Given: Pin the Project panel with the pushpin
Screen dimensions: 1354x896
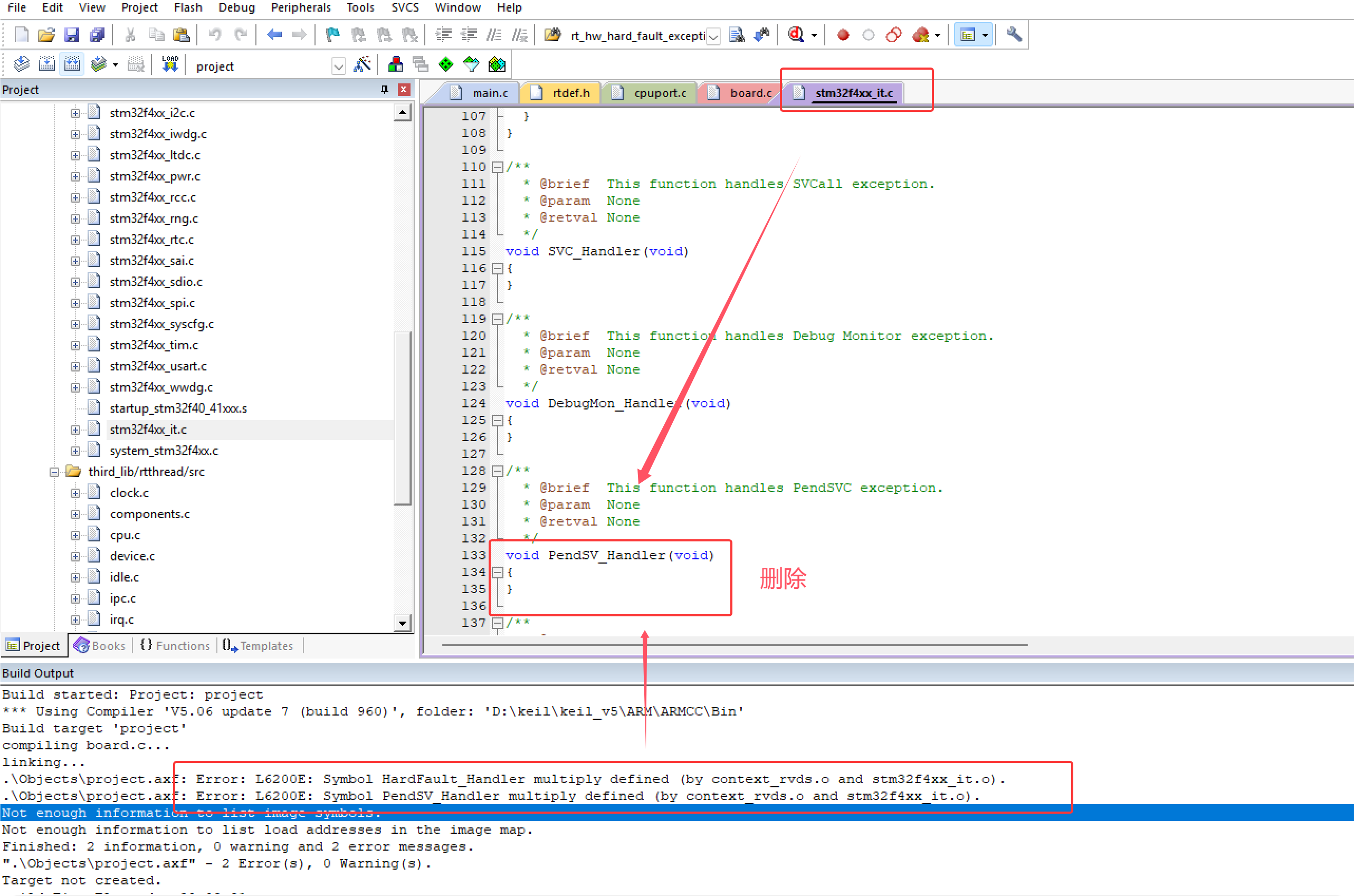Looking at the screenshot, I should click(x=384, y=89).
